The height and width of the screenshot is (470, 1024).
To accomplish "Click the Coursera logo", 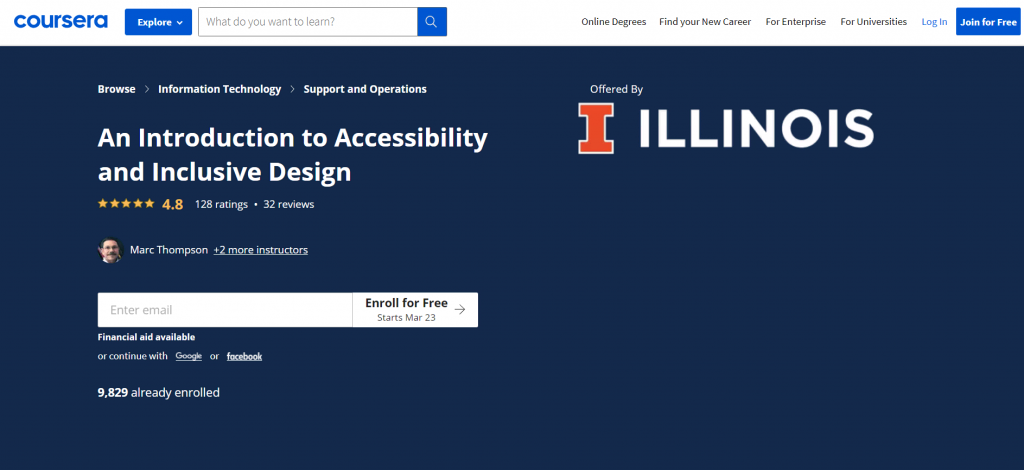I will [61, 22].
